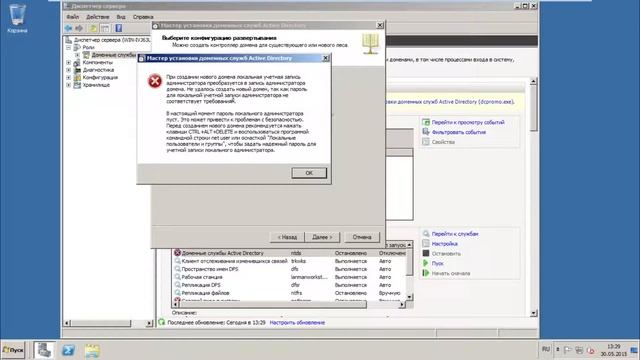Click the icon beside Перейти к просмотру событий

(426, 122)
